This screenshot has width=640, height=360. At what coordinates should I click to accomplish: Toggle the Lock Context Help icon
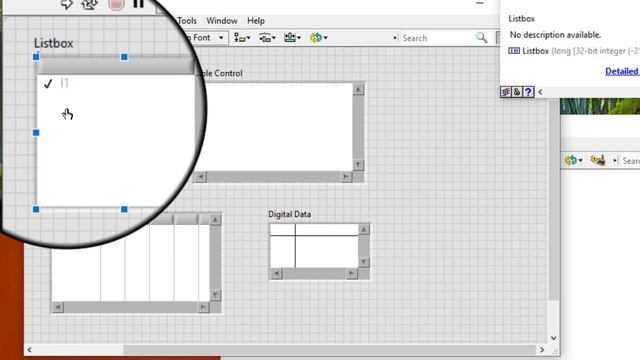pos(517,92)
